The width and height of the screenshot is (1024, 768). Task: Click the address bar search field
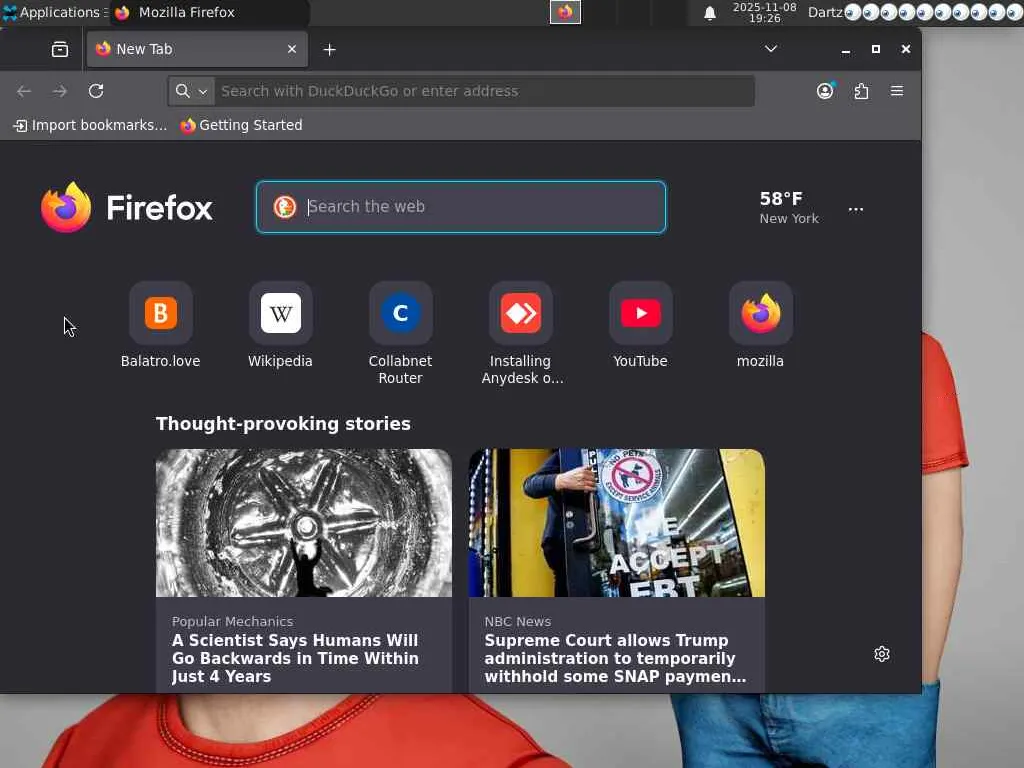(486, 91)
